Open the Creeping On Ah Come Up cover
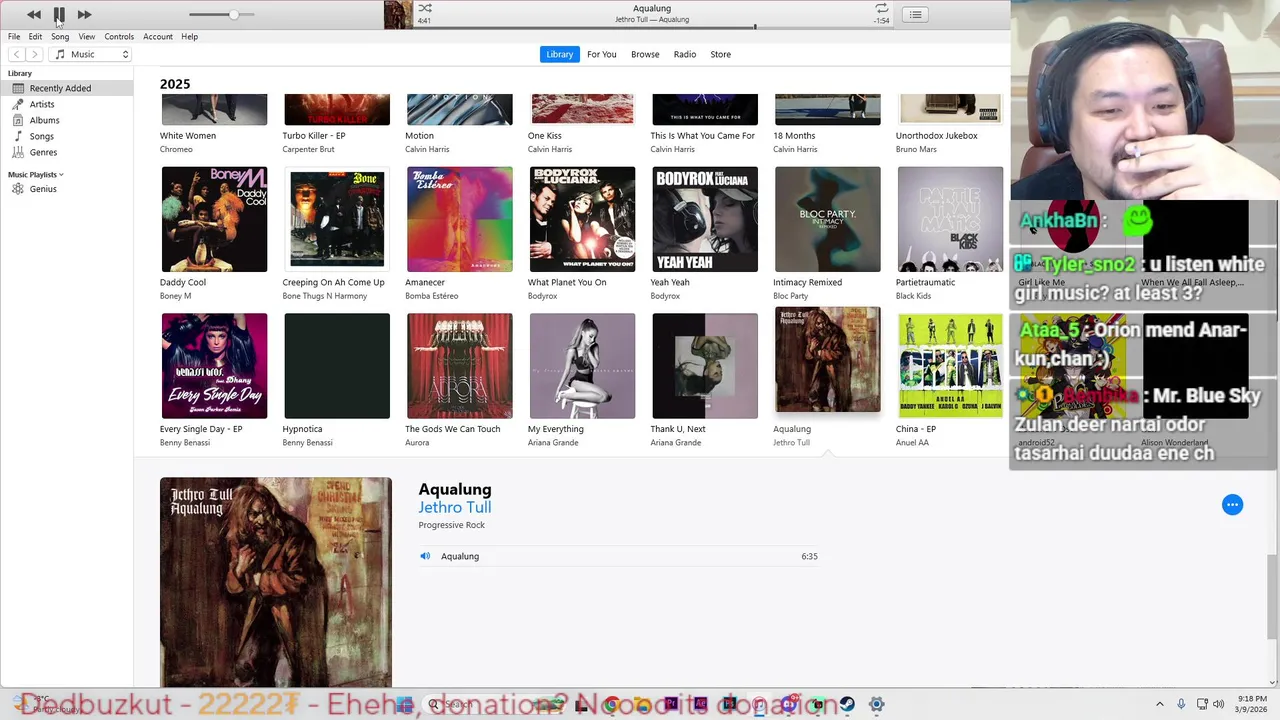 coord(337,219)
